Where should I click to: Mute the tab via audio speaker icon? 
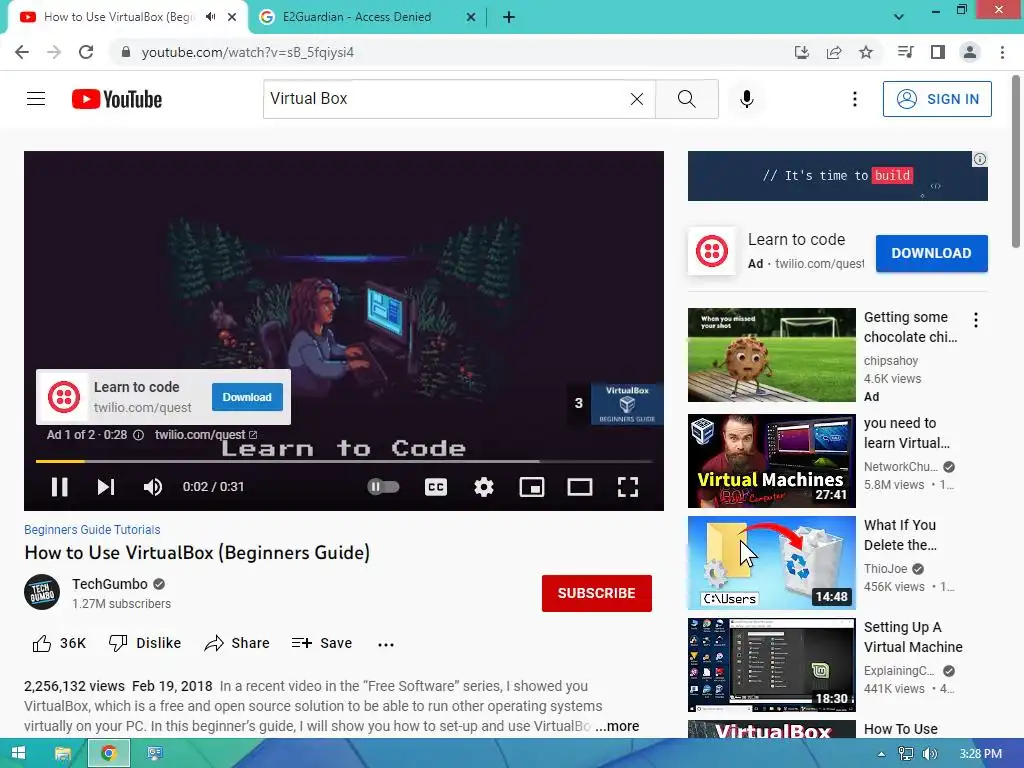click(210, 17)
